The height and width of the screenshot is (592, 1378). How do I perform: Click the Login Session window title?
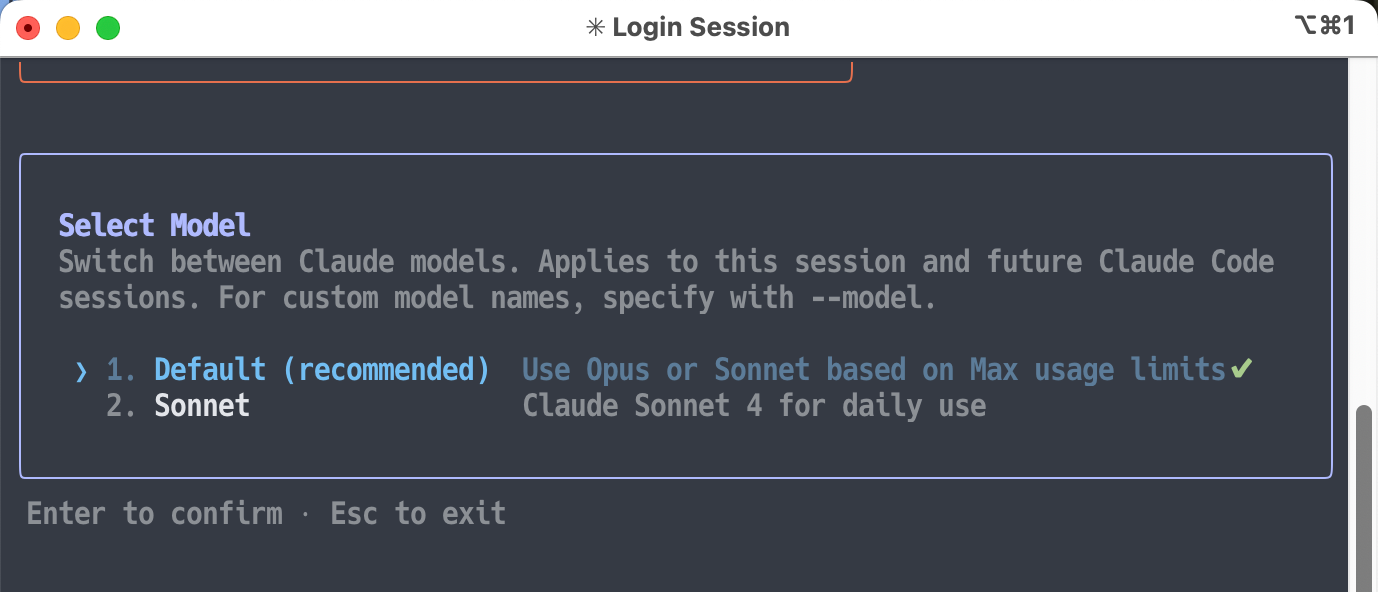700,28
